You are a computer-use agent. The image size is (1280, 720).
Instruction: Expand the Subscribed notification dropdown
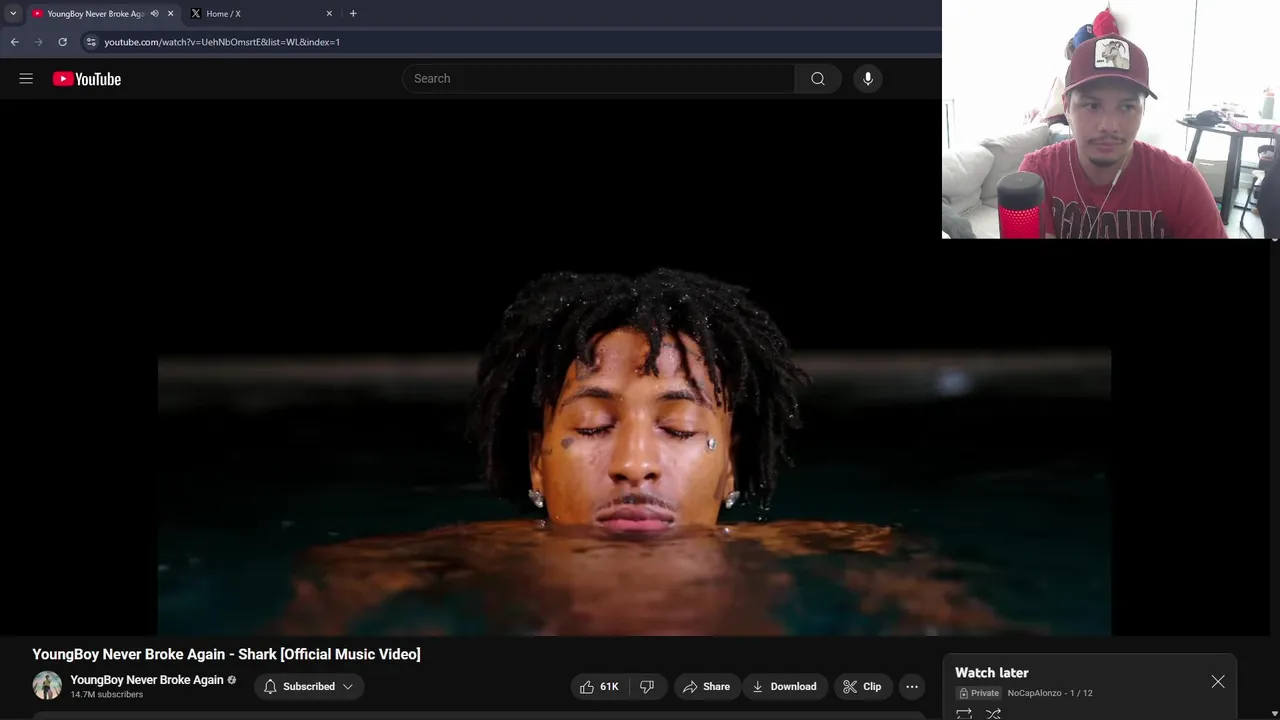[308, 686]
